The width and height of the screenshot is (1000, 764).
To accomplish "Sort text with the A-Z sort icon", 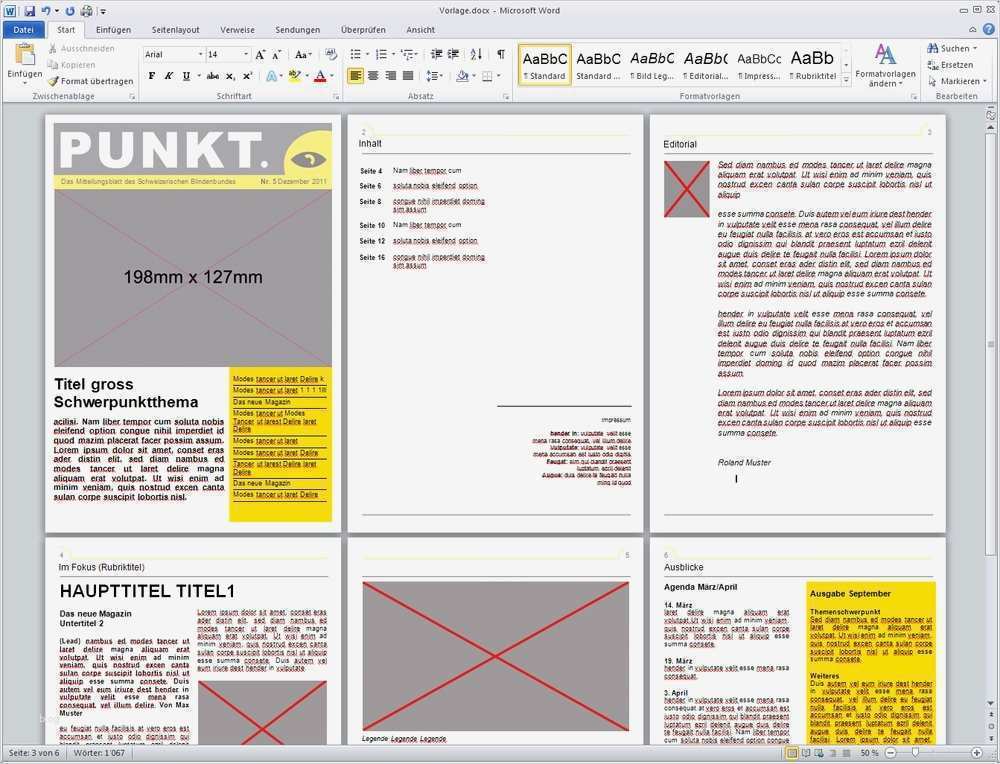I will click(x=476, y=55).
